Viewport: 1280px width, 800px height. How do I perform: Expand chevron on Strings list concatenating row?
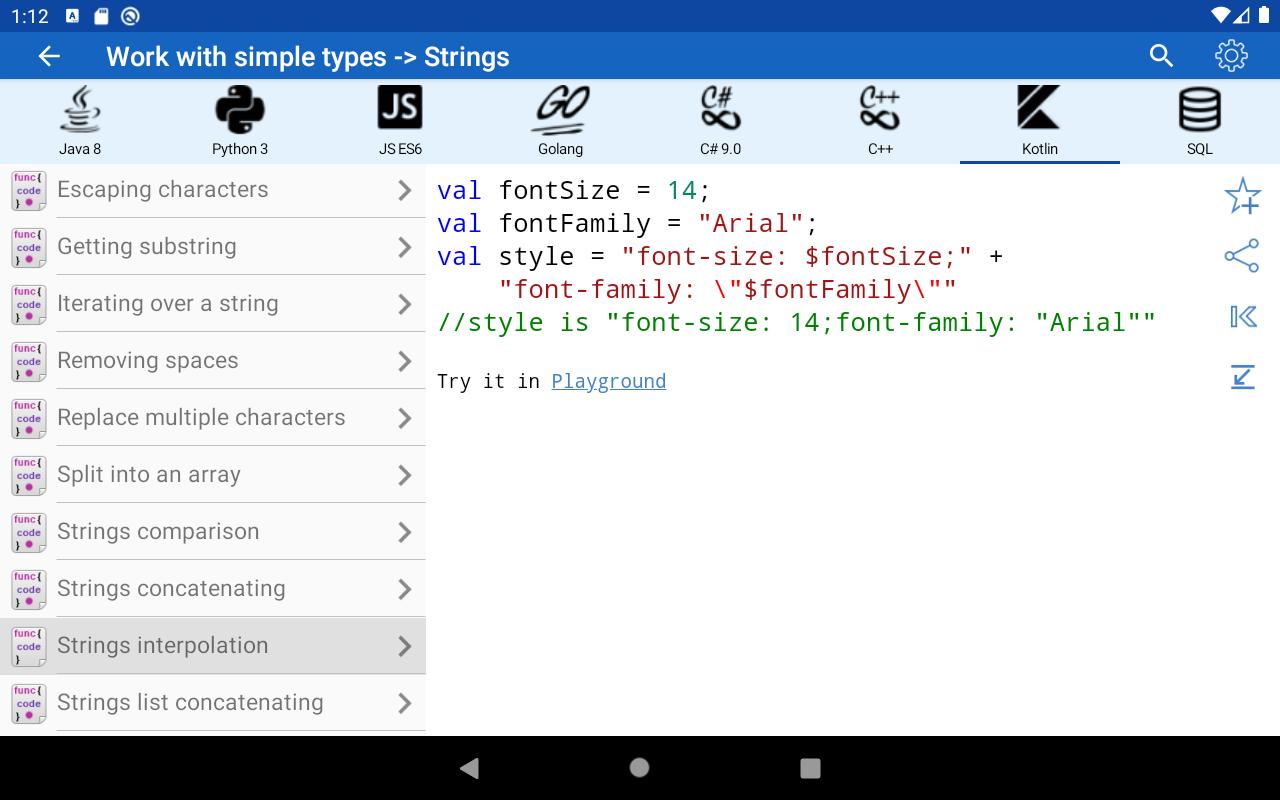[405, 703]
